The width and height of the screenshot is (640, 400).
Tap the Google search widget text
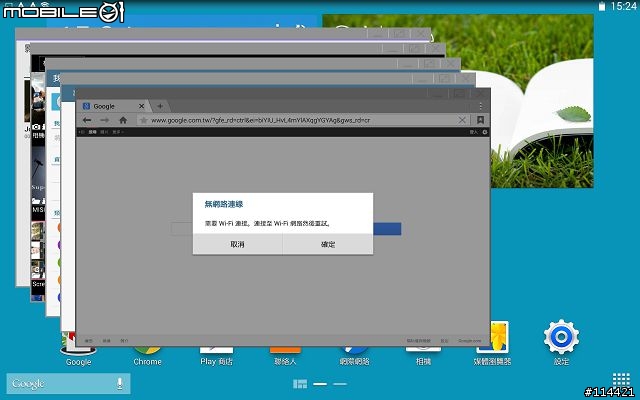pos(28,384)
